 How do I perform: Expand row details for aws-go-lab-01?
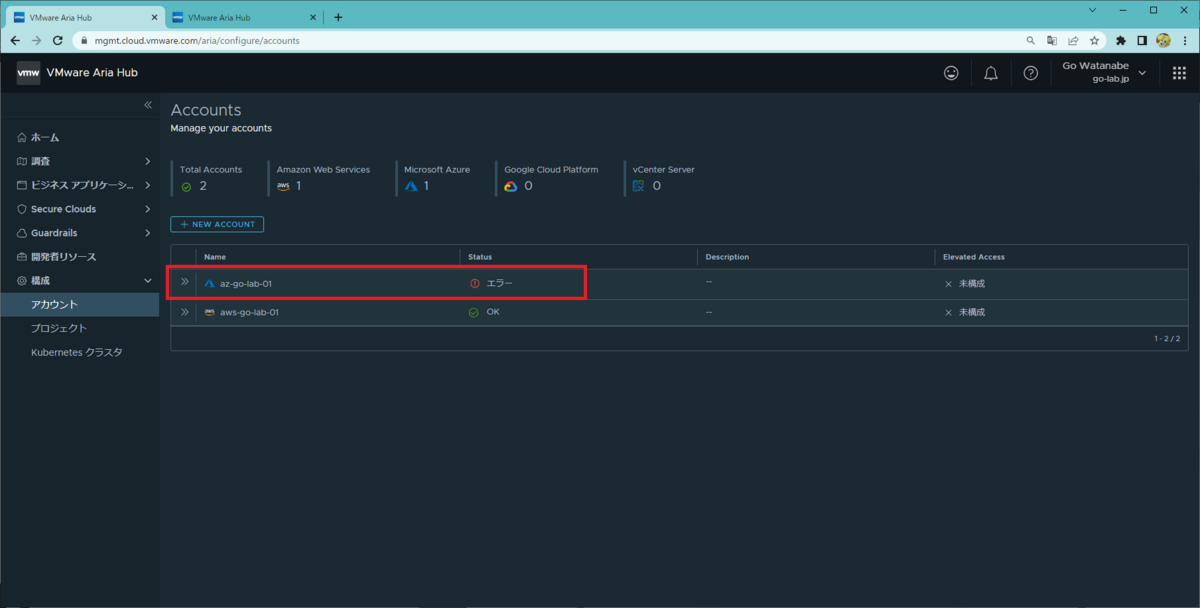pyautogui.click(x=184, y=312)
